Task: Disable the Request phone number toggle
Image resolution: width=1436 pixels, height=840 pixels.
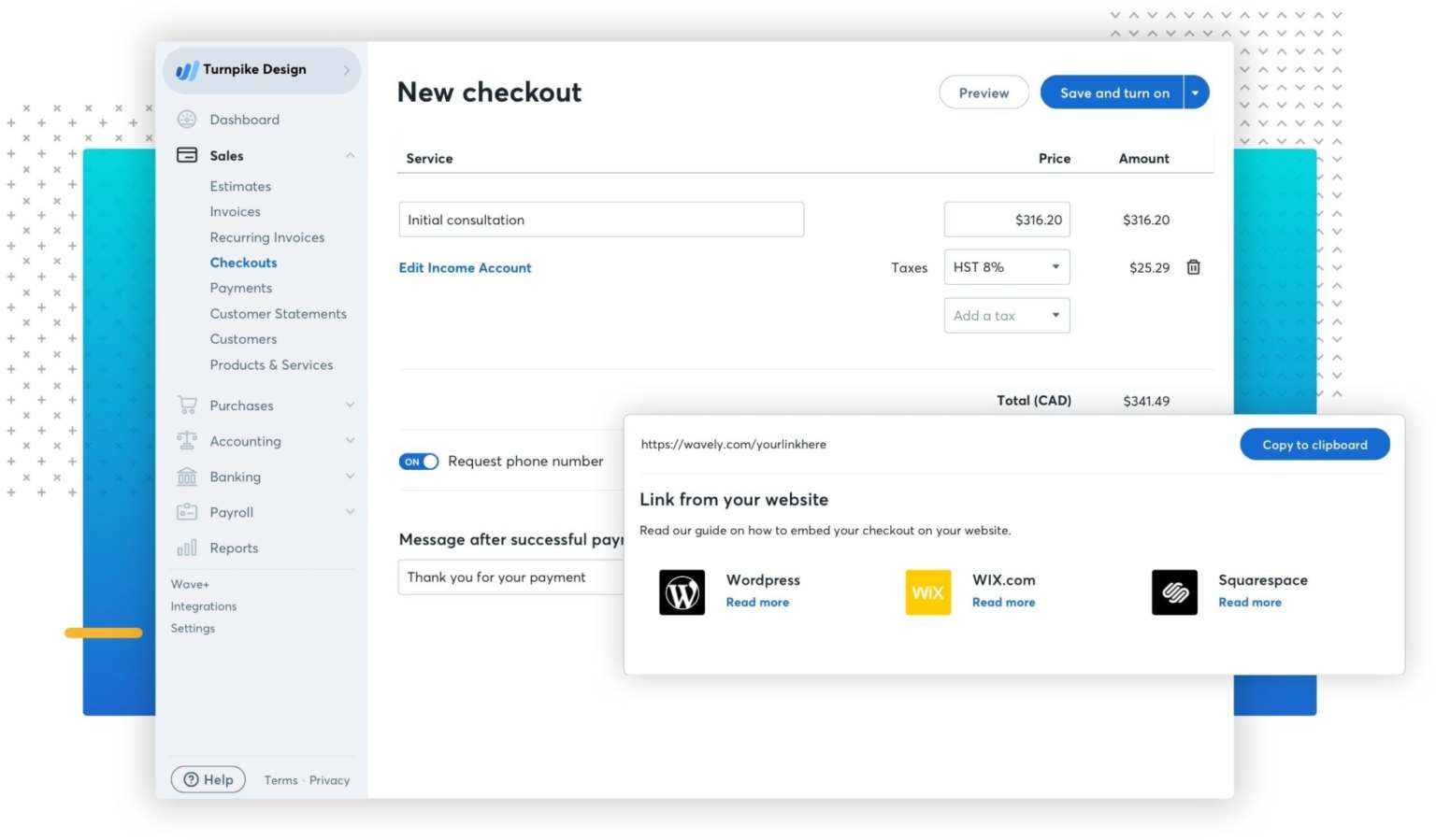Action: [419, 461]
